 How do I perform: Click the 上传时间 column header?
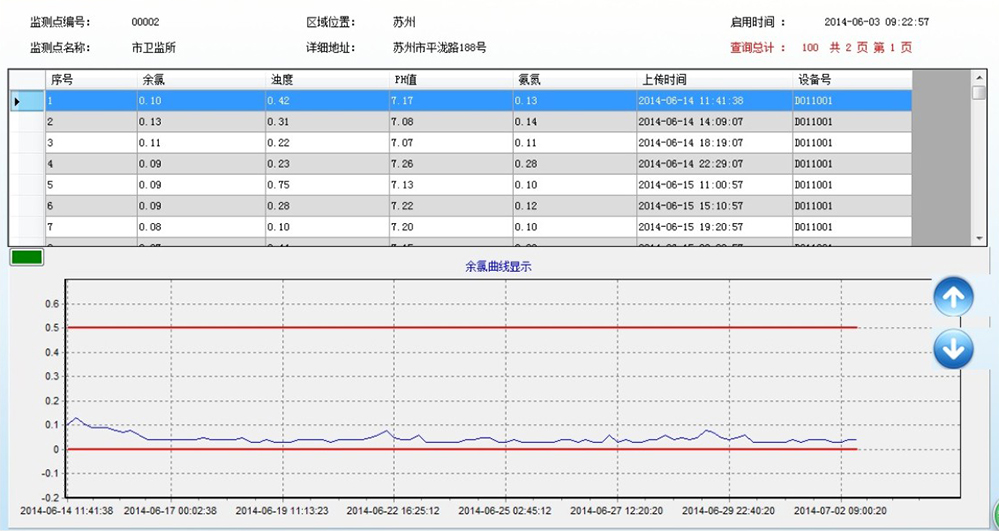[x=713, y=80]
